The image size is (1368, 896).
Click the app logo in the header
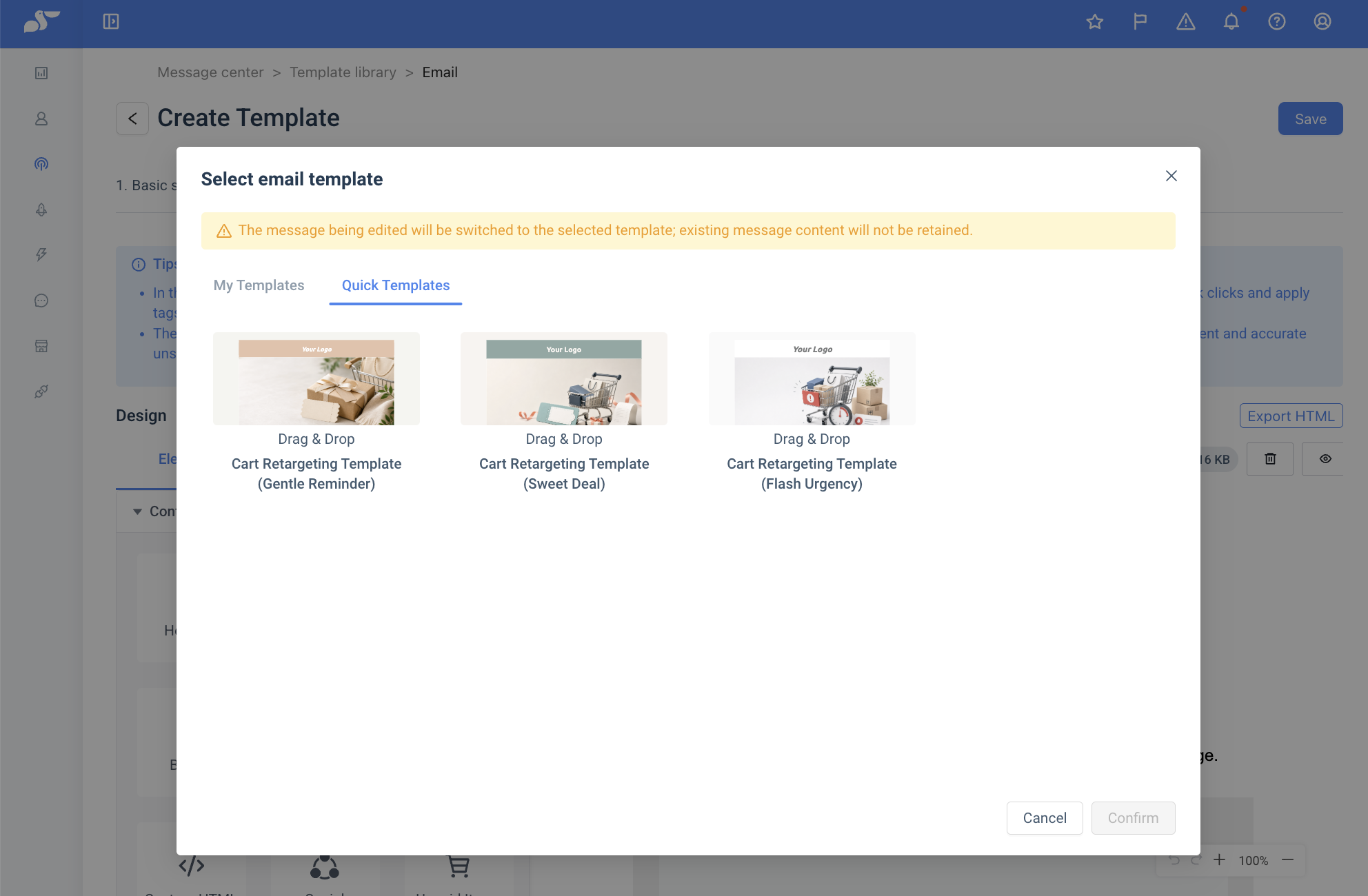[41, 21]
